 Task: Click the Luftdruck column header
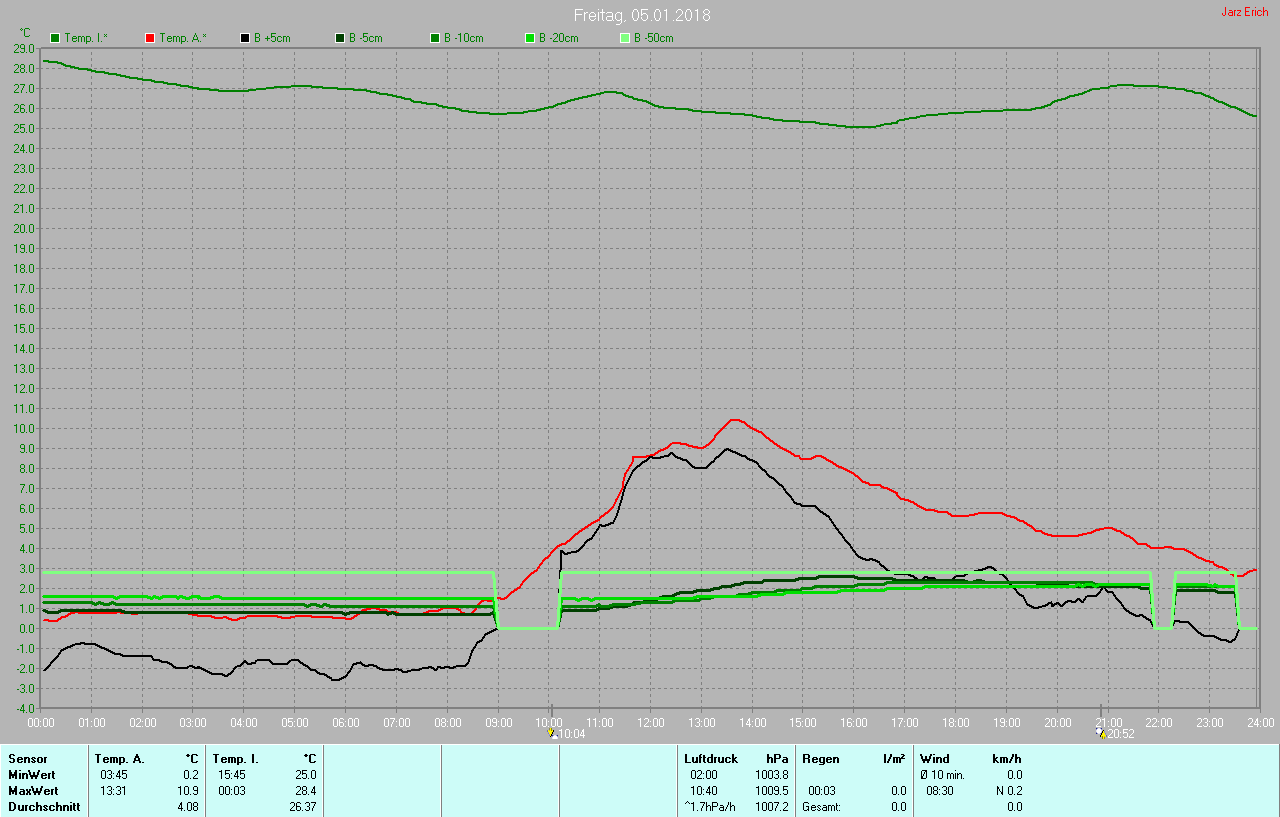[x=711, y=759]
